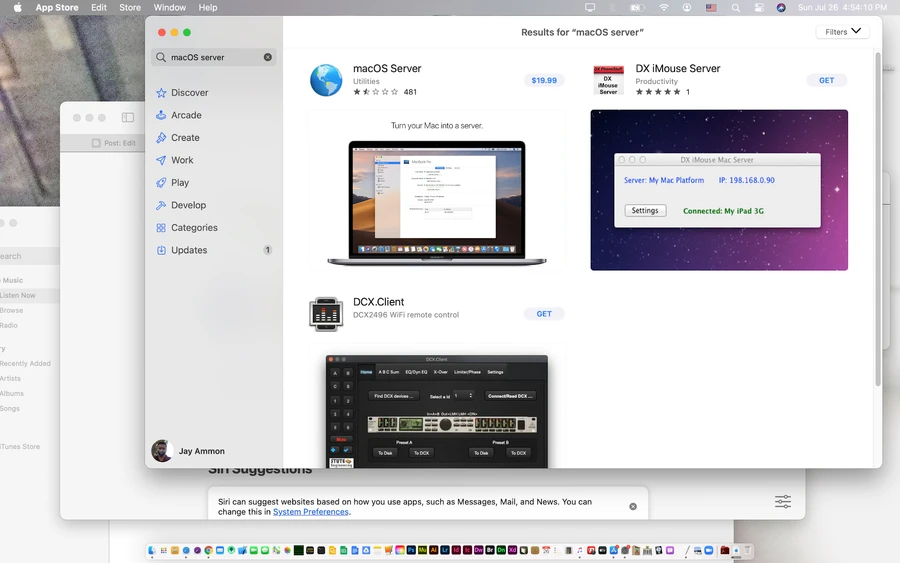Select Listen Now in Music sidebar

pyautogui.click(x=18, y=295)
